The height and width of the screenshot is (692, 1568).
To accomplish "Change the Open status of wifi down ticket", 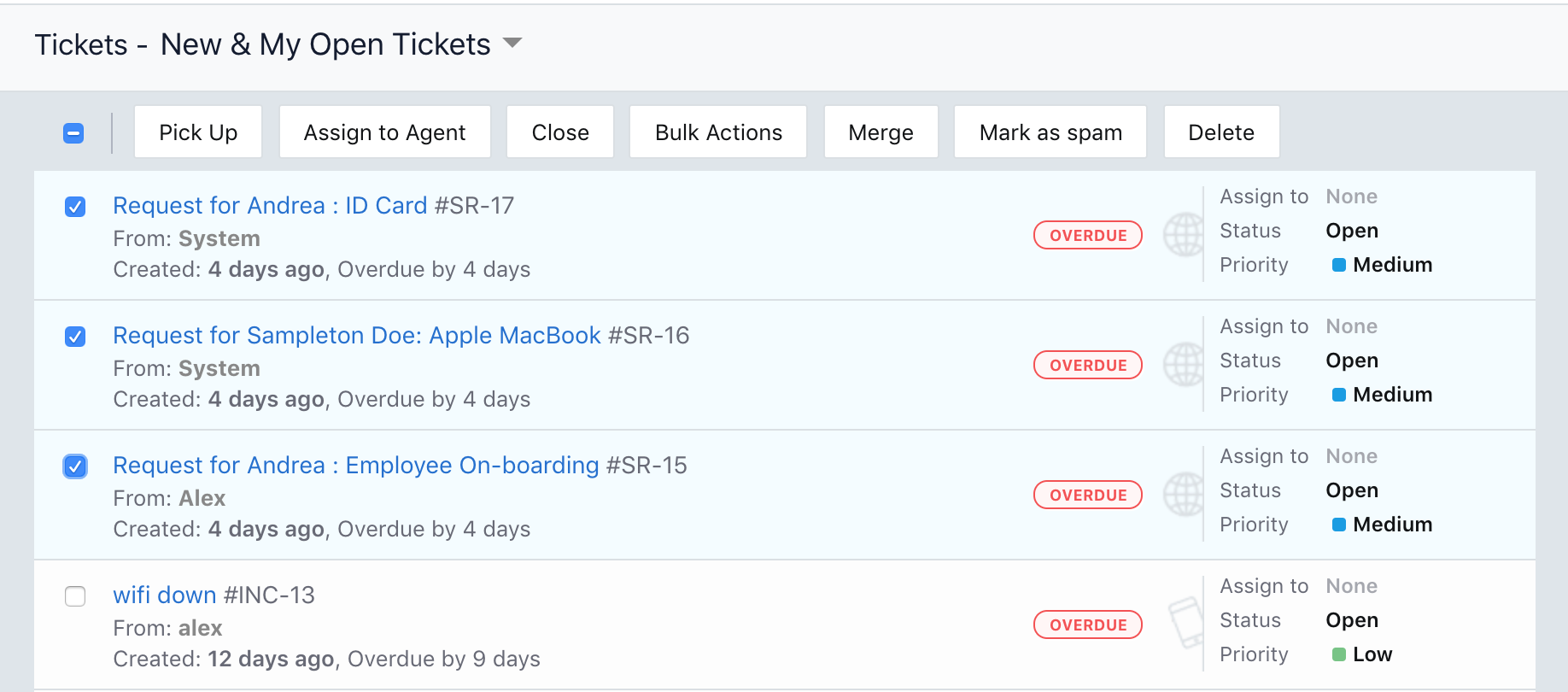I will (1351, 620).
